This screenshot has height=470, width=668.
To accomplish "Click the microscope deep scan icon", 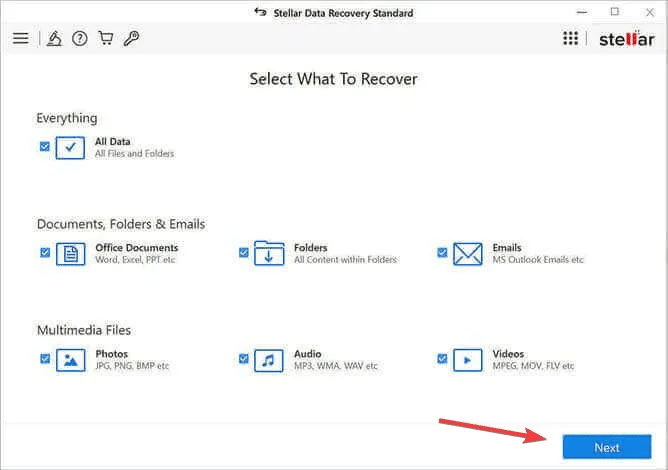I will [x=55, y=39].
